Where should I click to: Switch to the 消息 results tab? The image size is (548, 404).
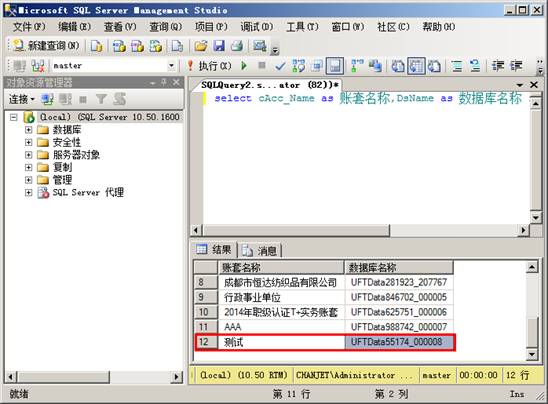click(260, 250)
